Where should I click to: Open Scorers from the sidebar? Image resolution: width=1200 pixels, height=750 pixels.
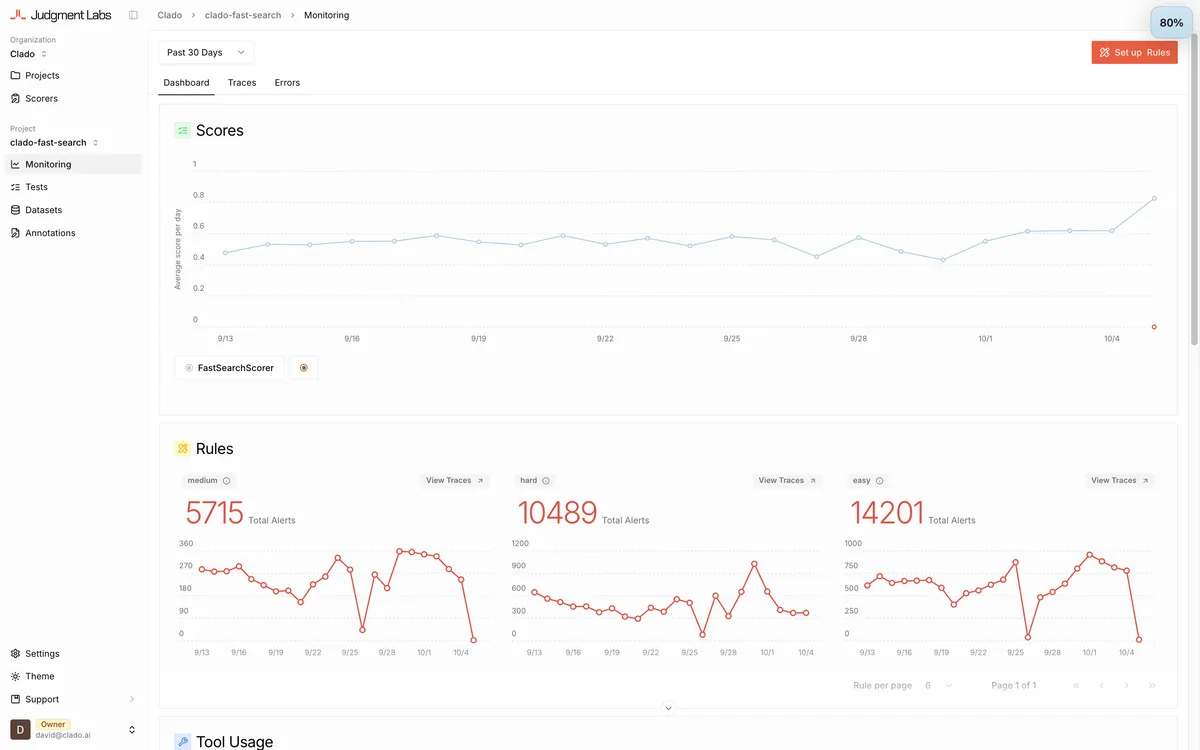click(x=41, y=98)
